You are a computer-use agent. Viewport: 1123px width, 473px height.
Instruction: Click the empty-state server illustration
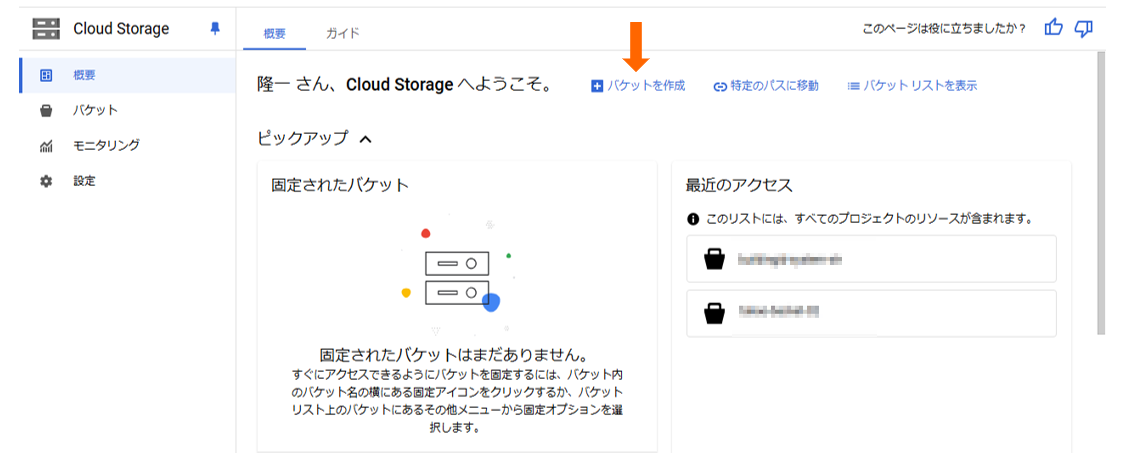[x=457, y=278]
